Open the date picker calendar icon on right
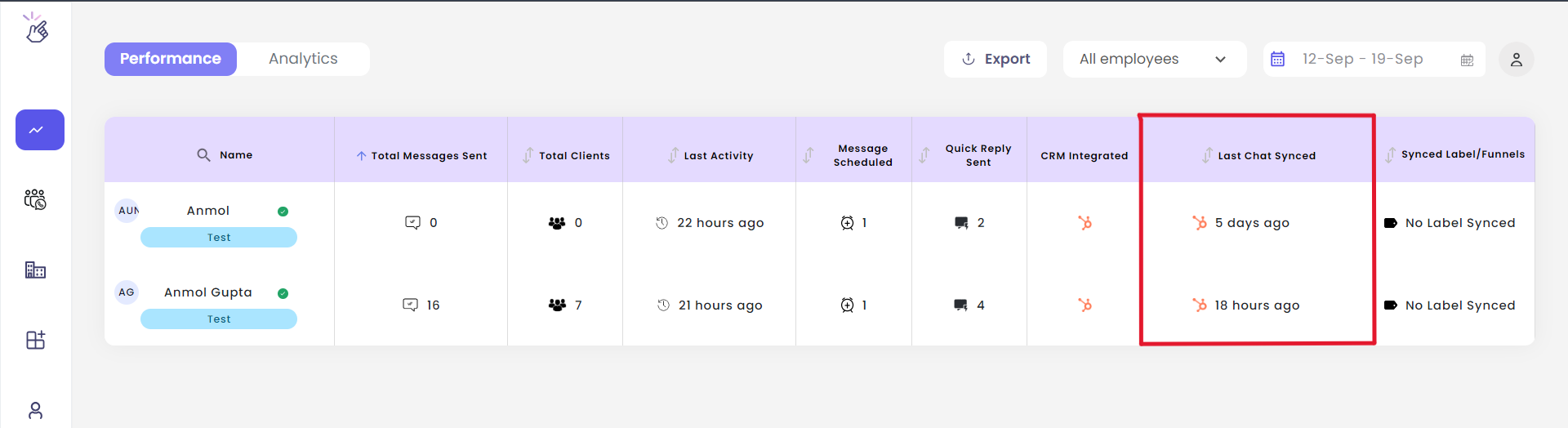Viewport: 1568px width, 428px height. 1467,60
